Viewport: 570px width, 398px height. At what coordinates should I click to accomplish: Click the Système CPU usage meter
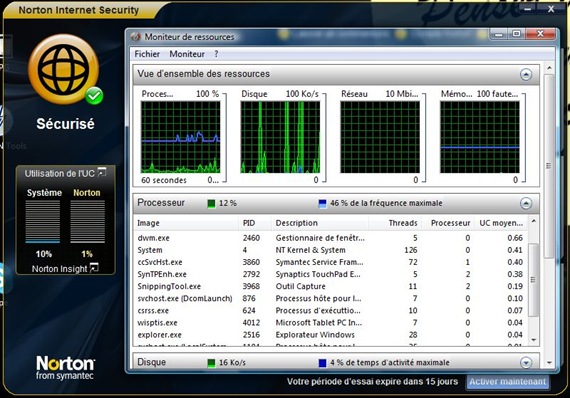point(43,221)
